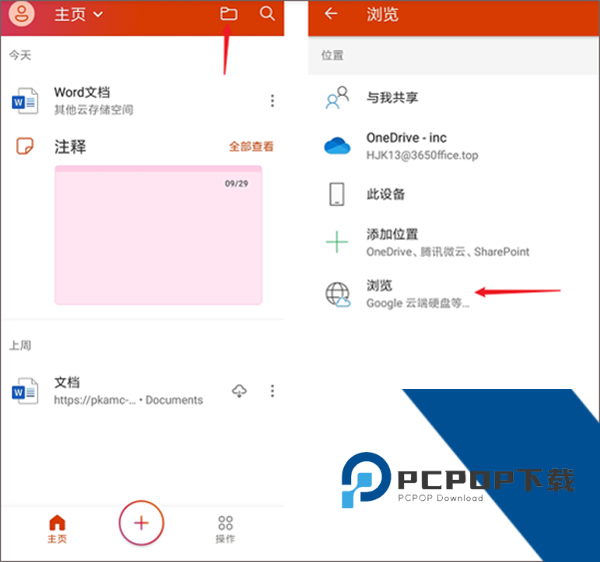Go back from the 浏览 screen

(x=331, y=14)
